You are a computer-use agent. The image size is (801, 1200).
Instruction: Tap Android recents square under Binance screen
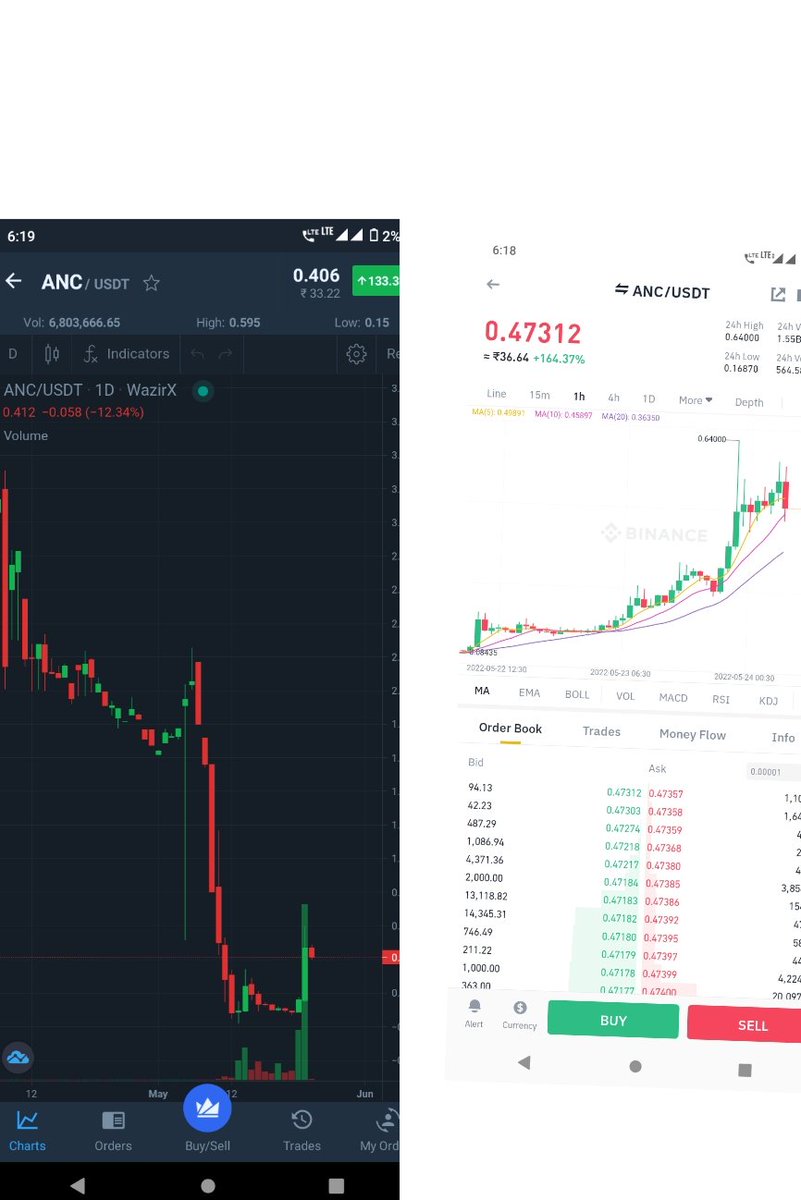[x=744, y=1069]
